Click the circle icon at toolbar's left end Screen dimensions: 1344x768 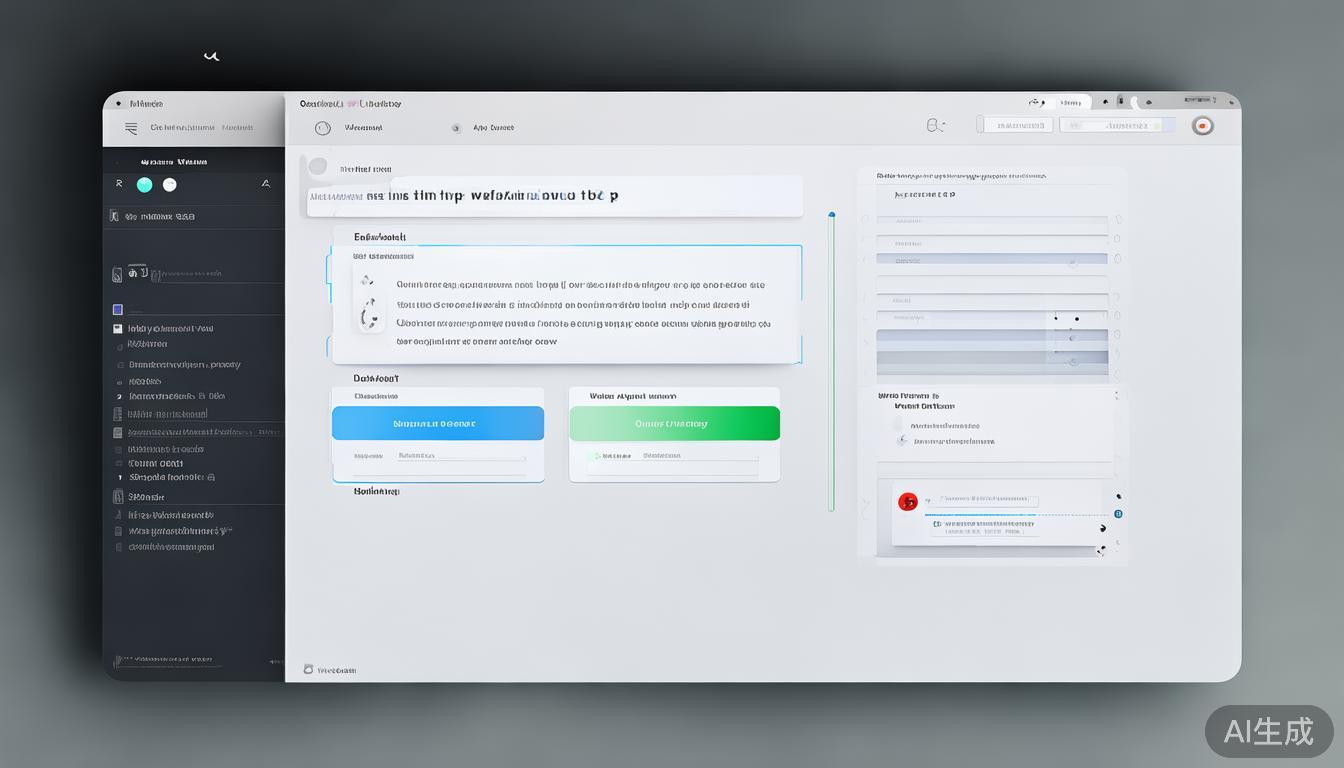pyautogui.click(x=322, y=128)
